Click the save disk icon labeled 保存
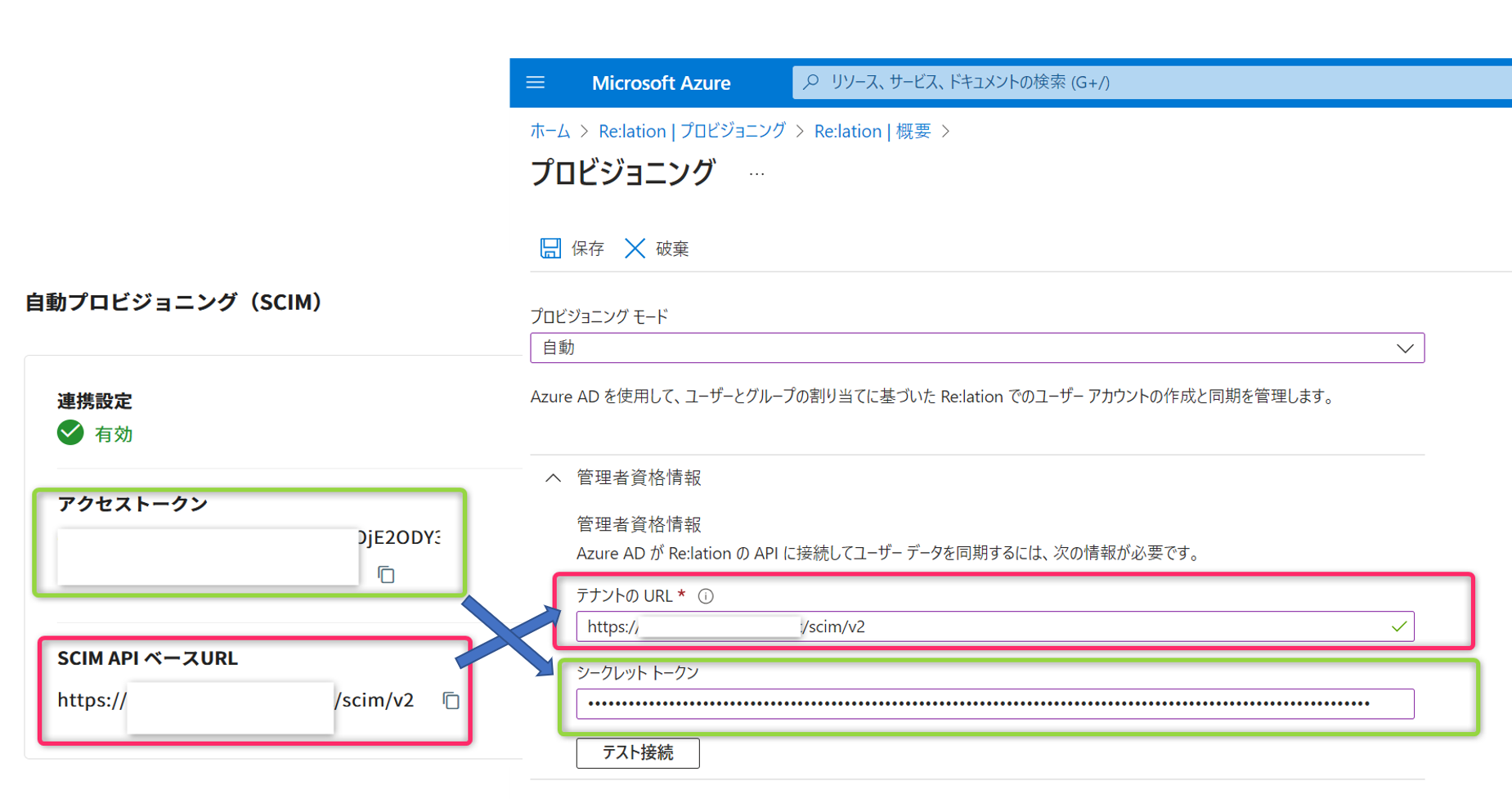Image resolution: width=1512 pixels, height=799 pixels. 550,249
